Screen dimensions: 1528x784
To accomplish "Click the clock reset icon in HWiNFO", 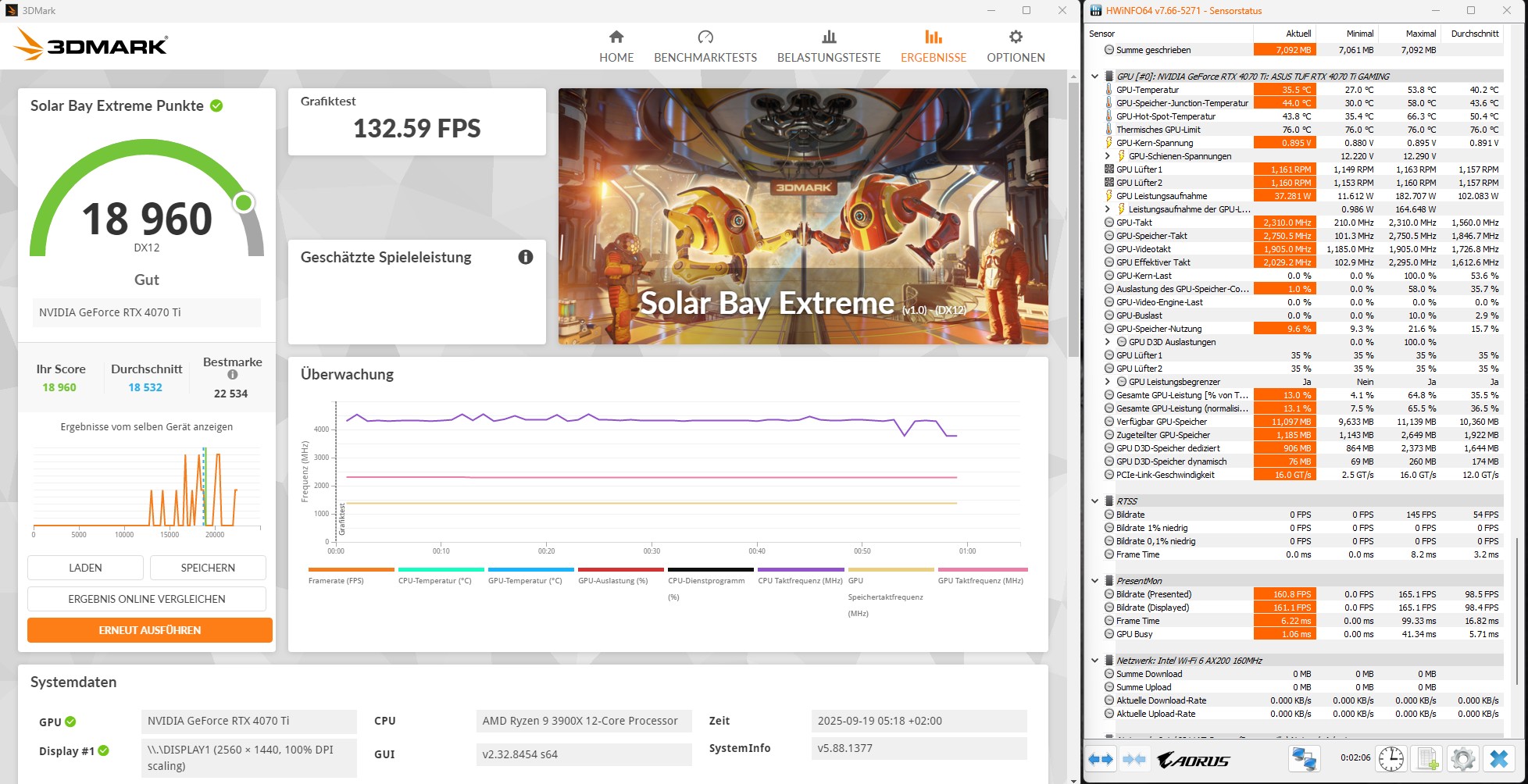I will tap(1391, 759).
